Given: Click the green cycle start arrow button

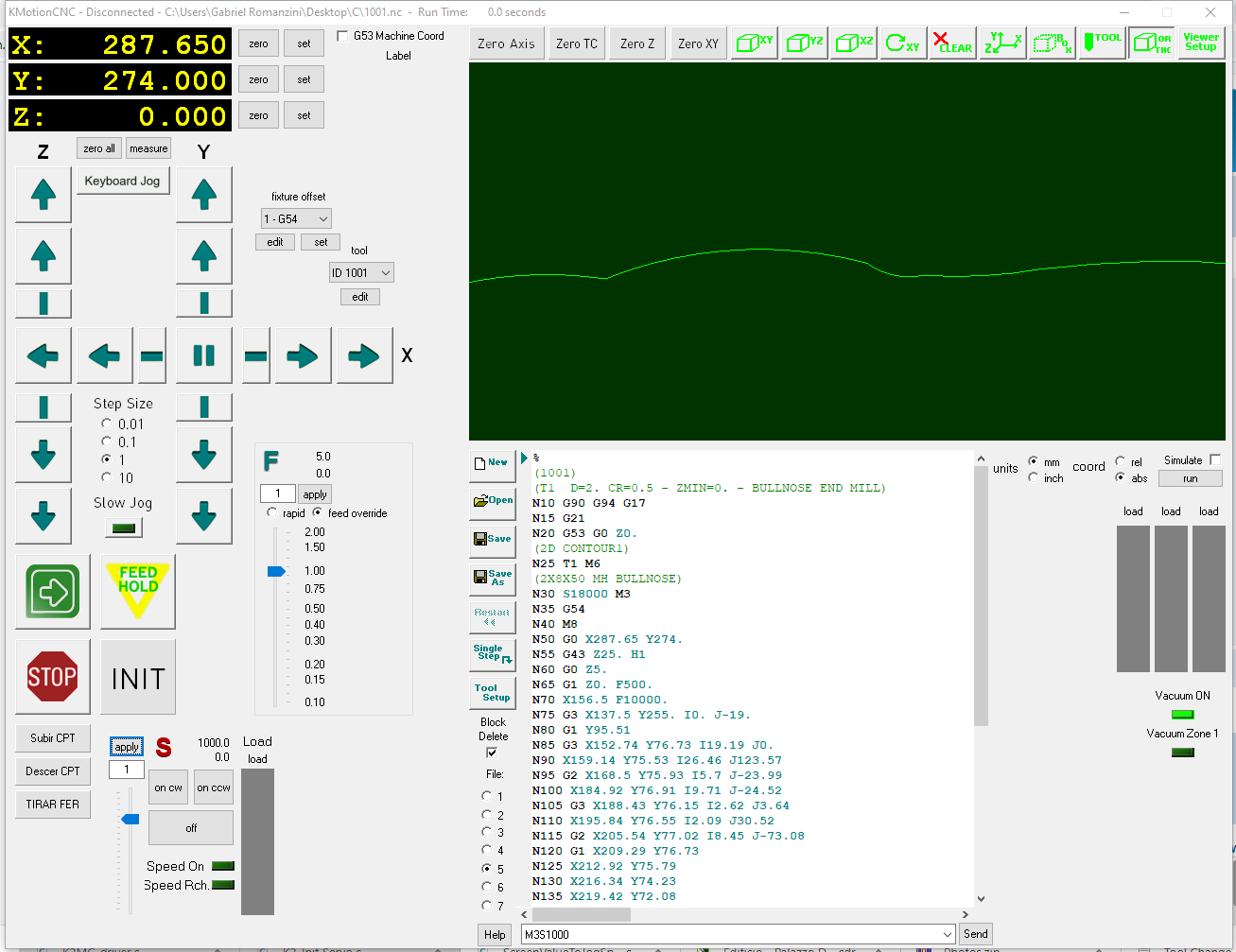Looking at the screenshot, I should click(52, 592).
